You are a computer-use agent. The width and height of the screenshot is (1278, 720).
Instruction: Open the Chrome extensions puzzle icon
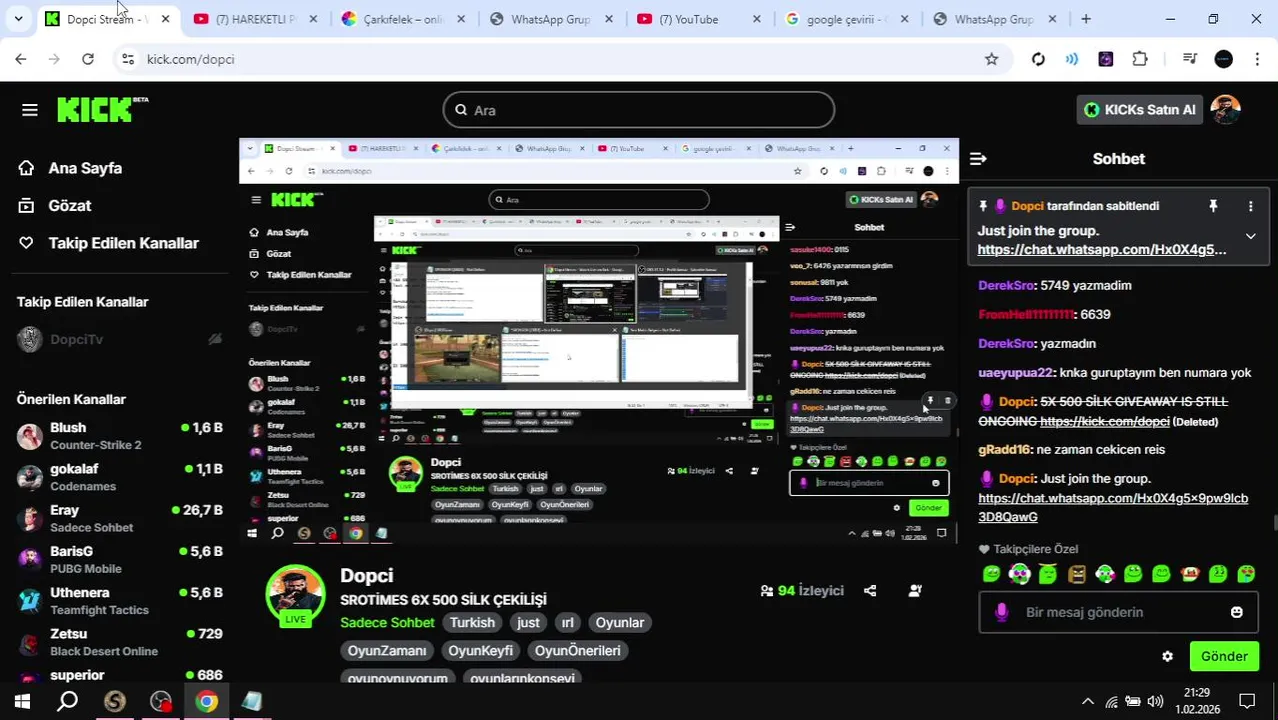1140,59
